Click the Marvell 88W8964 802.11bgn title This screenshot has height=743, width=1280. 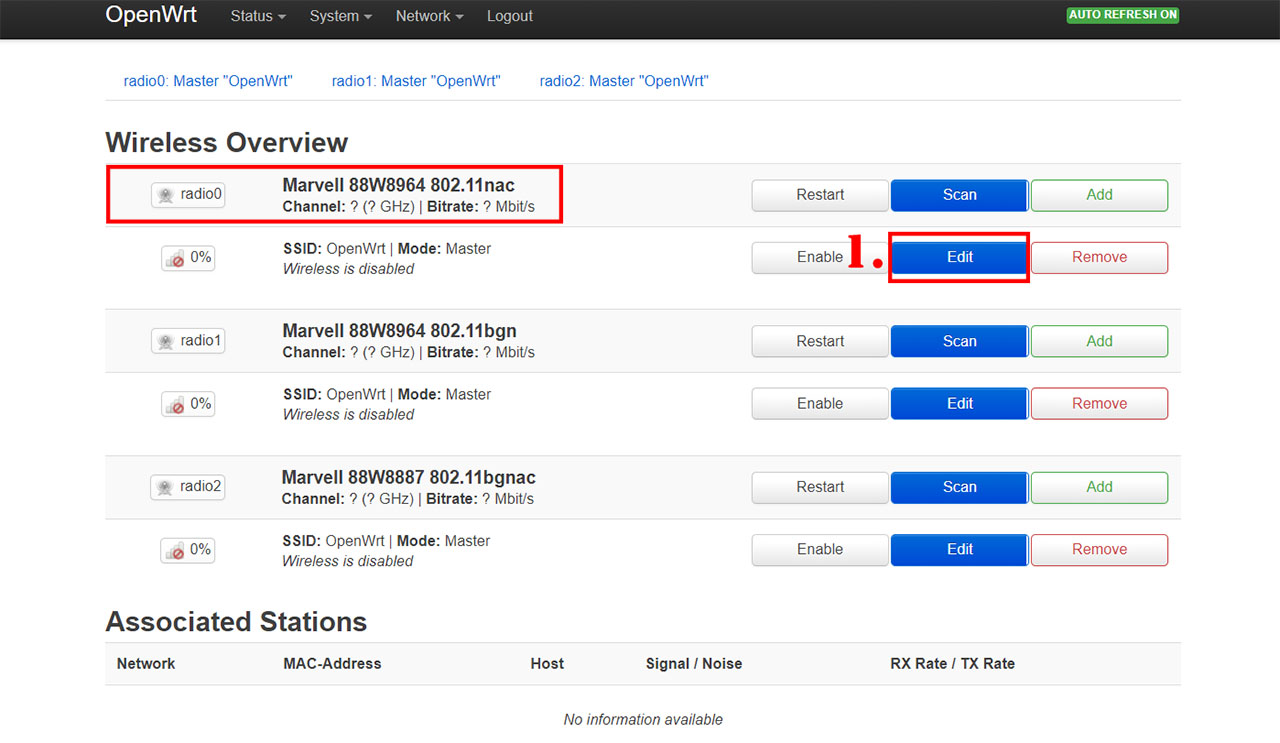point(400,331)
